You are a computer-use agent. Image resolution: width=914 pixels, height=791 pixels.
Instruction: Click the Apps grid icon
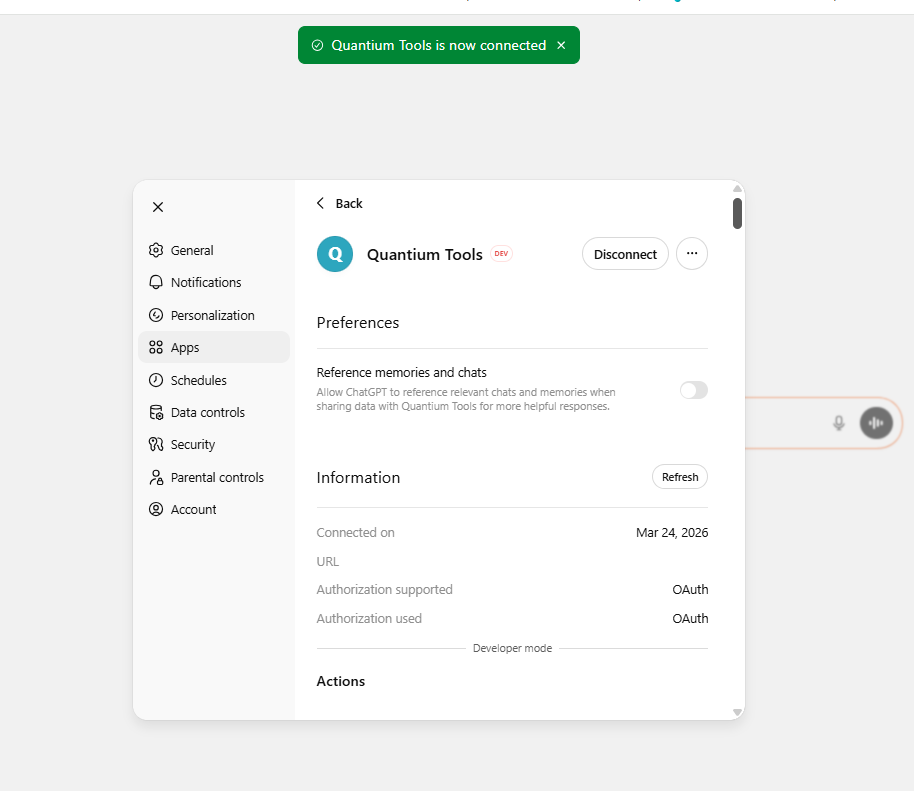tap(156, 347)
